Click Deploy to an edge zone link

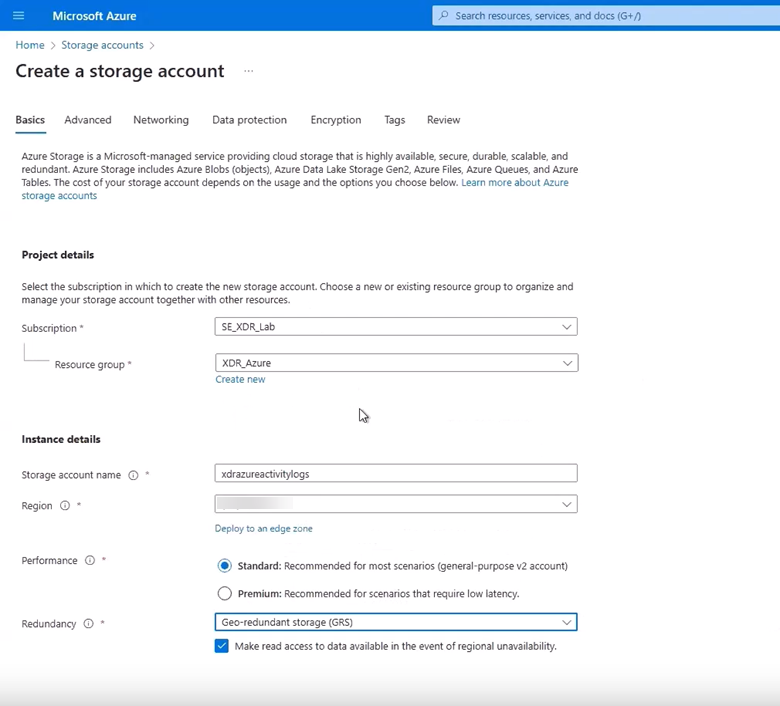(x=263, y=528)
